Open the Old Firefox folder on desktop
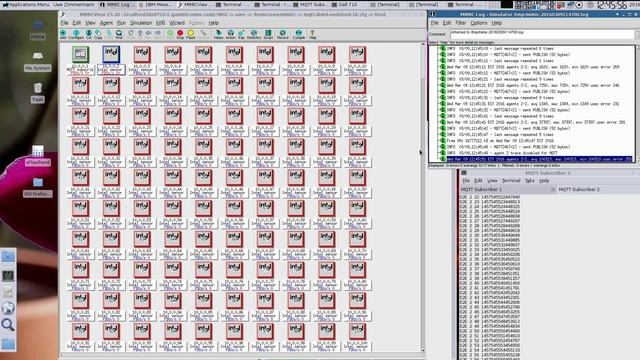The width and height of the screenshot is (640, 360). coord(38,187)
